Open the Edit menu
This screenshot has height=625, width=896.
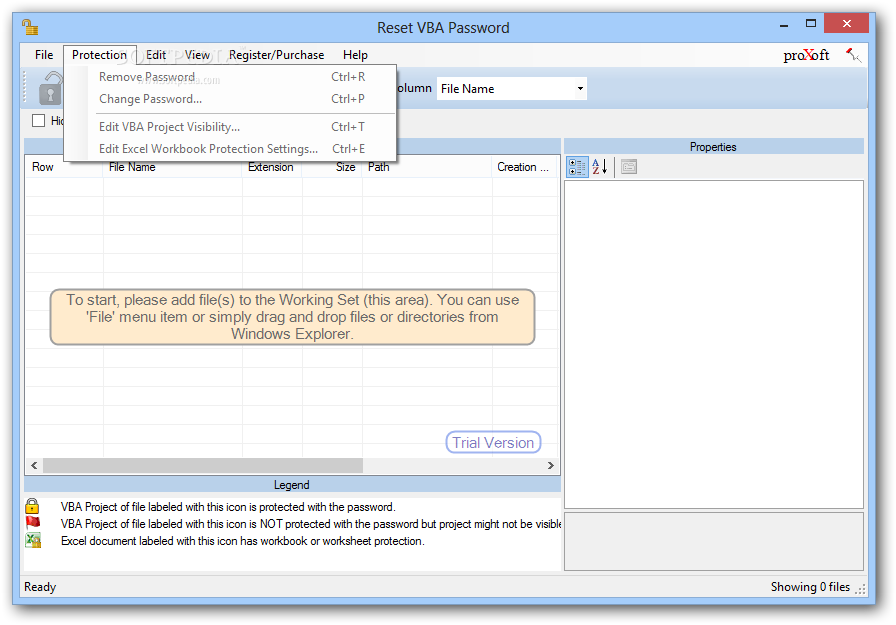pyautogui.click(x=155, y=55)
